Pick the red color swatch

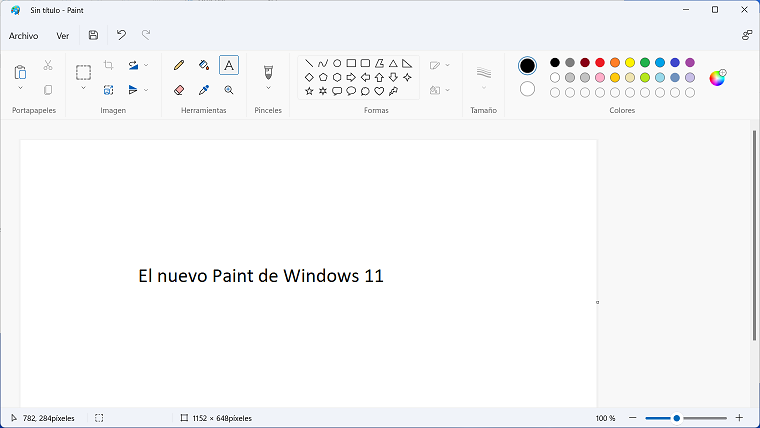click(600, 63)
